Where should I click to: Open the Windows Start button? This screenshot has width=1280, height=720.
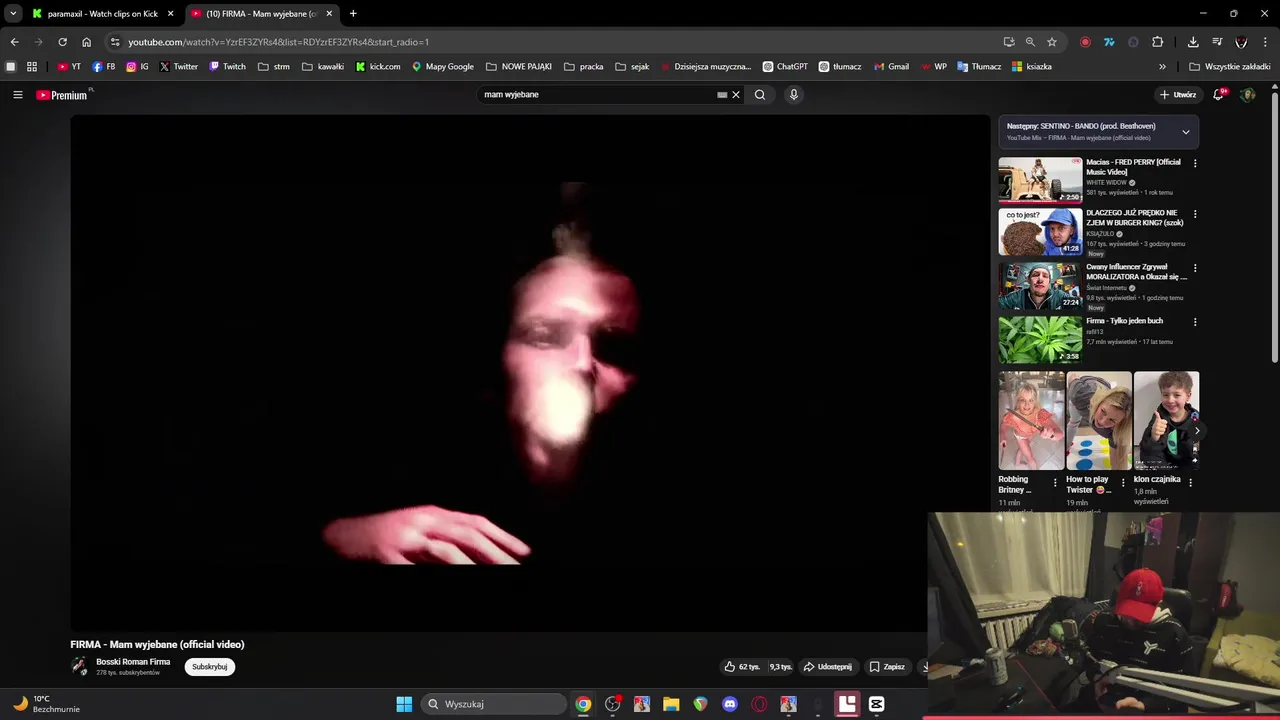point(404,704)
